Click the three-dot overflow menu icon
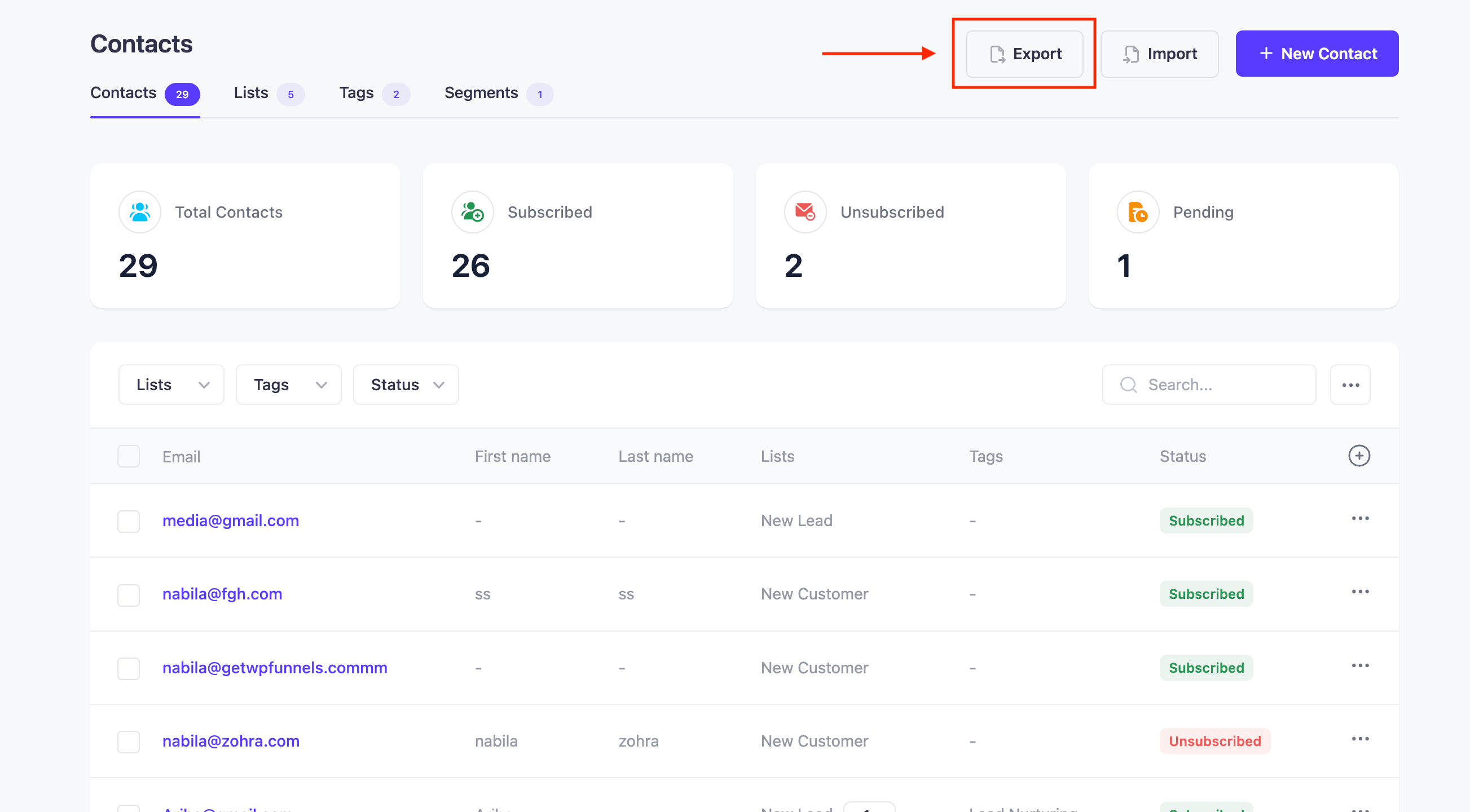 coord(1350,385)
